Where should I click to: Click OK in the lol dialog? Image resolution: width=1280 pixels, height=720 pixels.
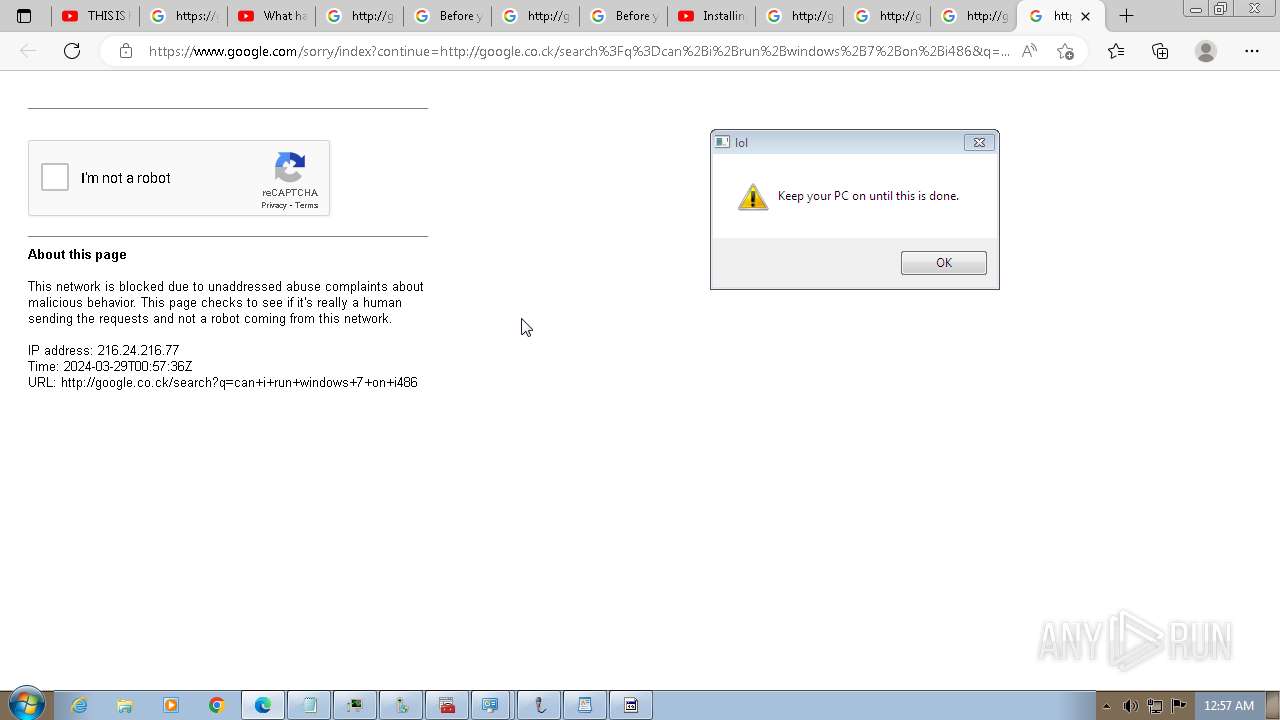point(943,263)
